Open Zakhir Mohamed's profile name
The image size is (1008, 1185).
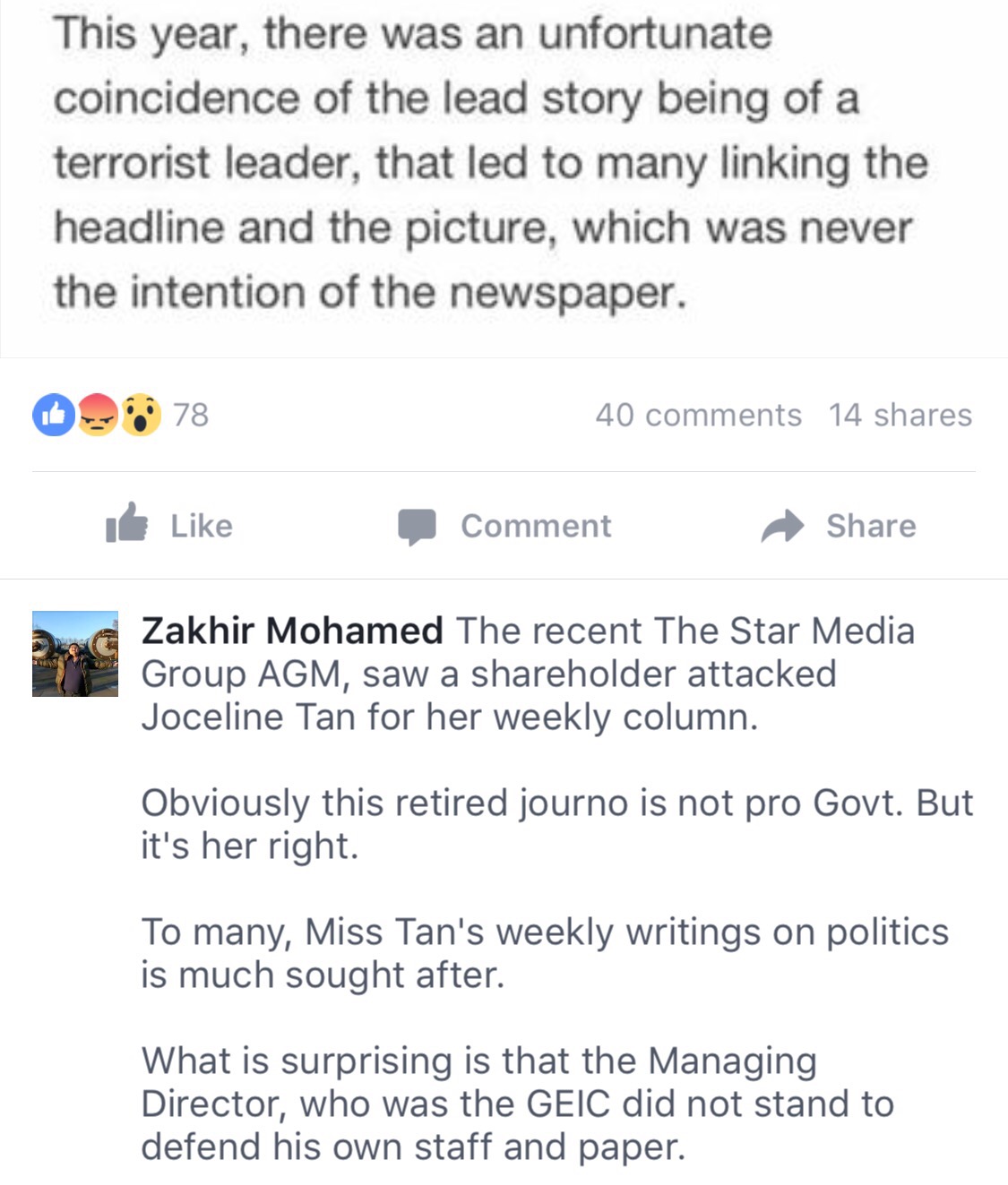pyautogui.click(x=292, y=631)
